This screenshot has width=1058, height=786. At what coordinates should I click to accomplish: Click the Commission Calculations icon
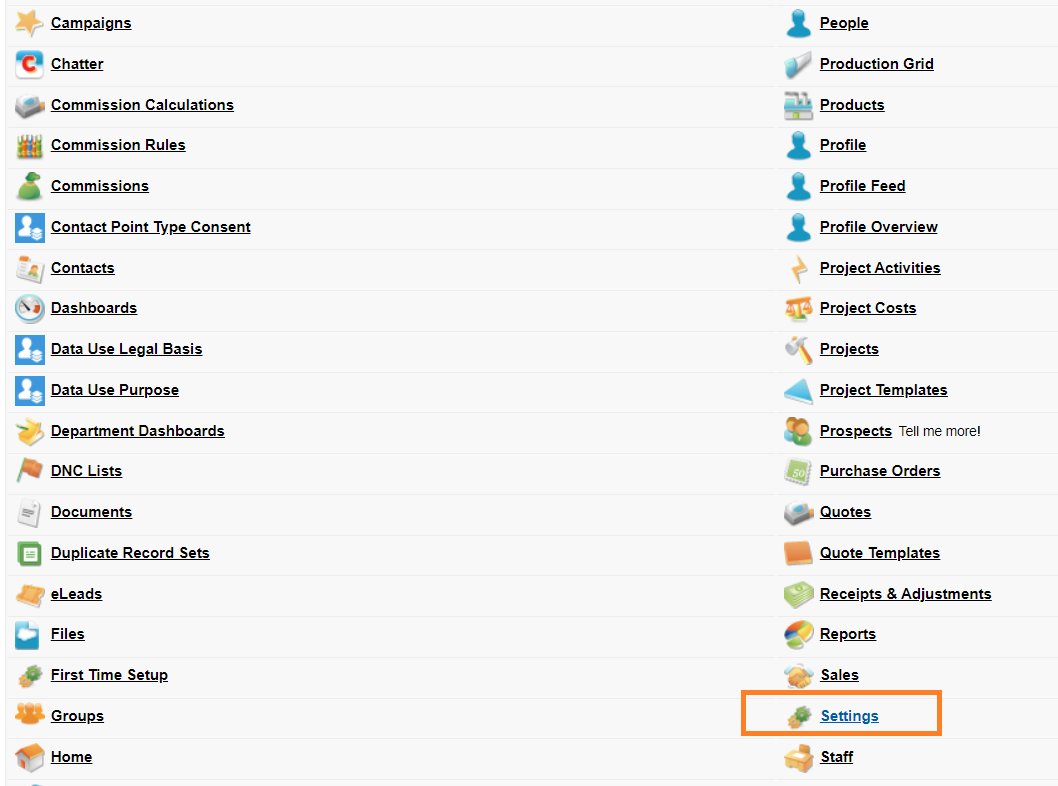(29, 105)
